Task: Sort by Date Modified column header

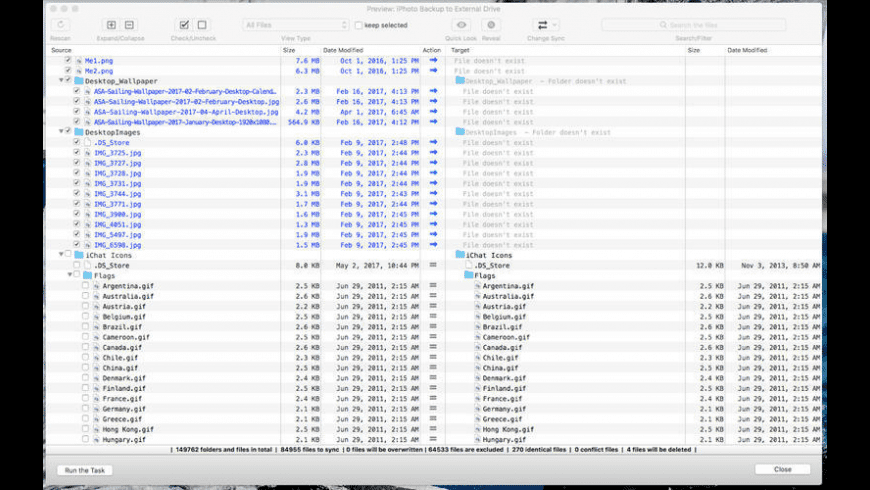Action: click(343, 49)
